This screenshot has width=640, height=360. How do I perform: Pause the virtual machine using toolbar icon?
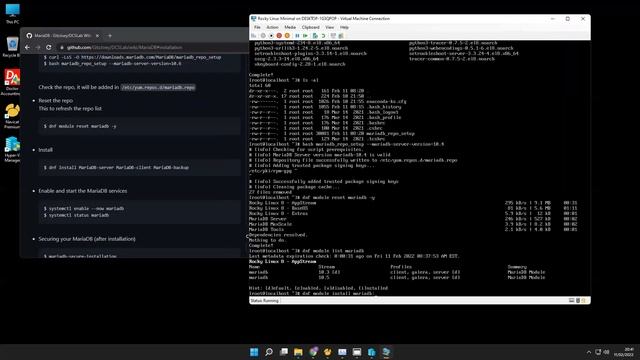(x=297, y=36)
